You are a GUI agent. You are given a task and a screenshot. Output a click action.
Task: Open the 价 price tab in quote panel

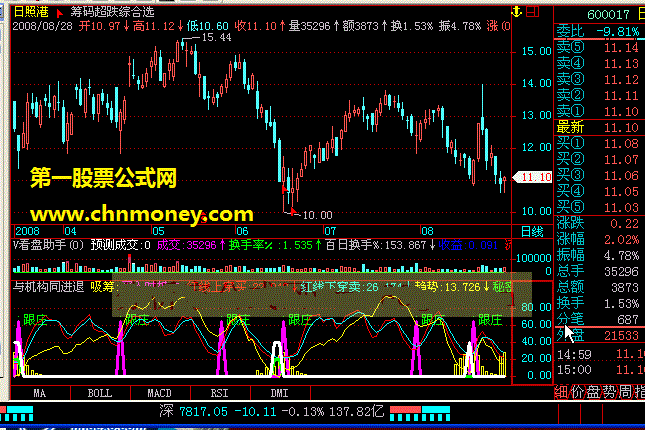(577, 392)
